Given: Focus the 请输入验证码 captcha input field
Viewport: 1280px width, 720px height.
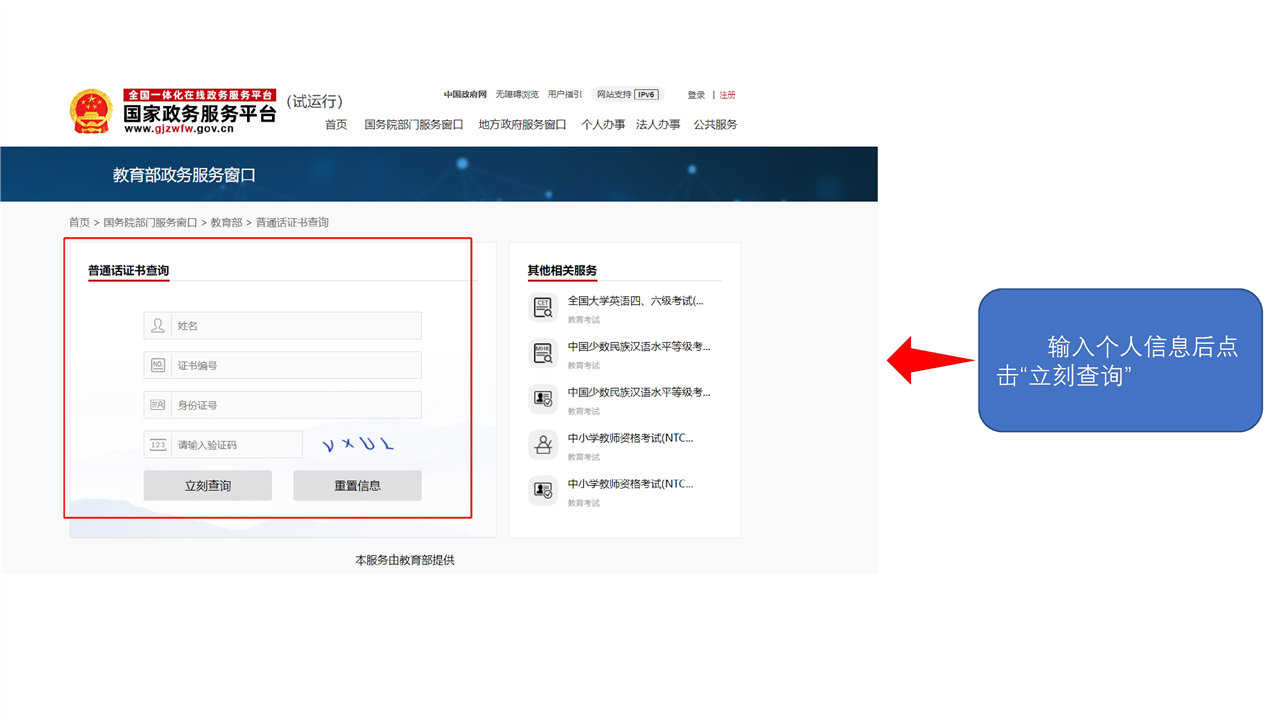Looking at the screenshot, I should [236, 445].
